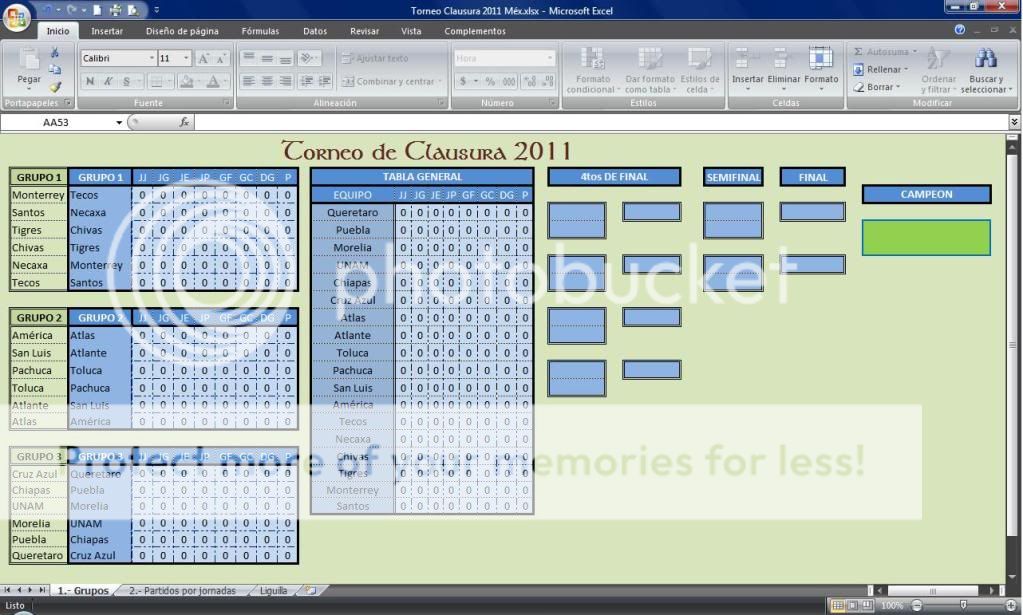Open the Office button menu
Viewport: 1023px width, 615px height.
click(x=15, y=17)
